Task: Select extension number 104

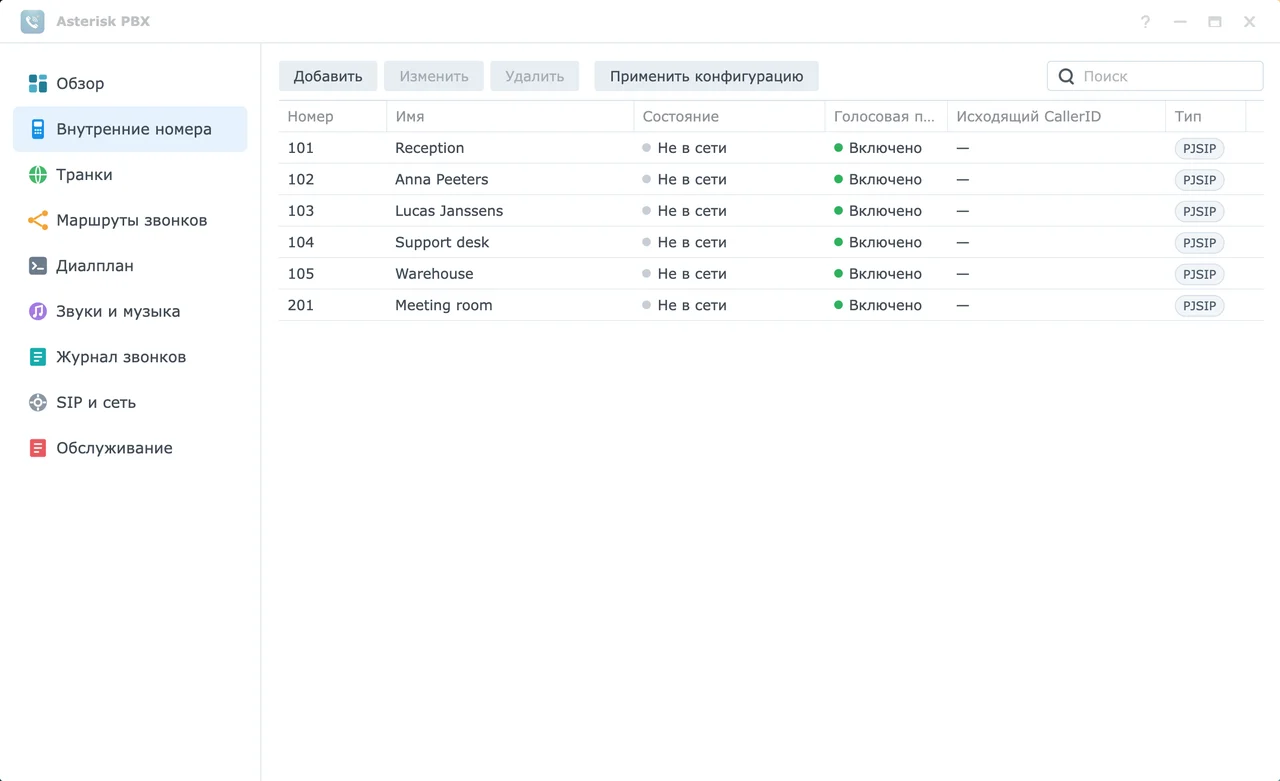Action: click(301, 243)
